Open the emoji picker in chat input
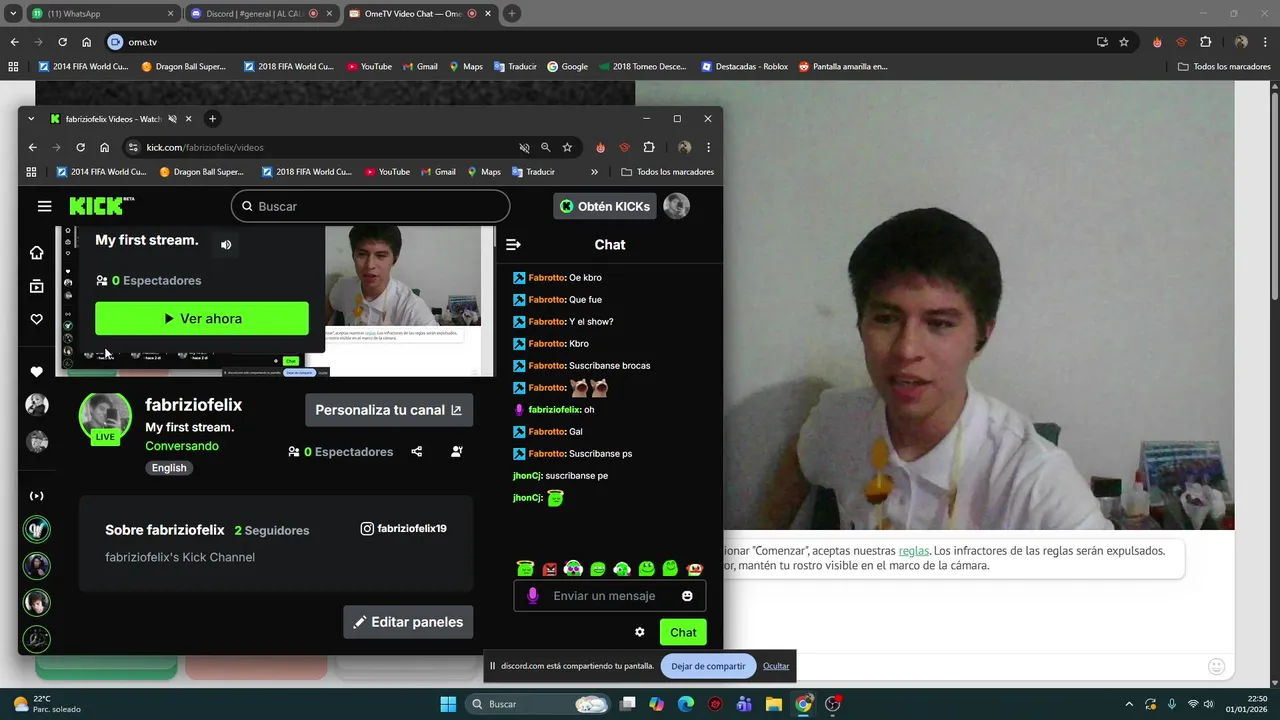The width and height of the screenshot is (1280, 720). (687, 596)
